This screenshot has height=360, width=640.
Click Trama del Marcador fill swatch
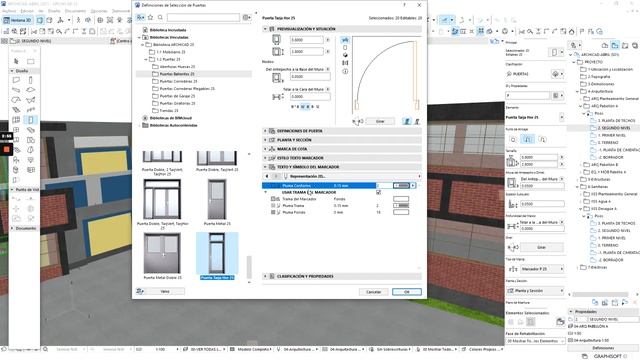coord(401,199)
